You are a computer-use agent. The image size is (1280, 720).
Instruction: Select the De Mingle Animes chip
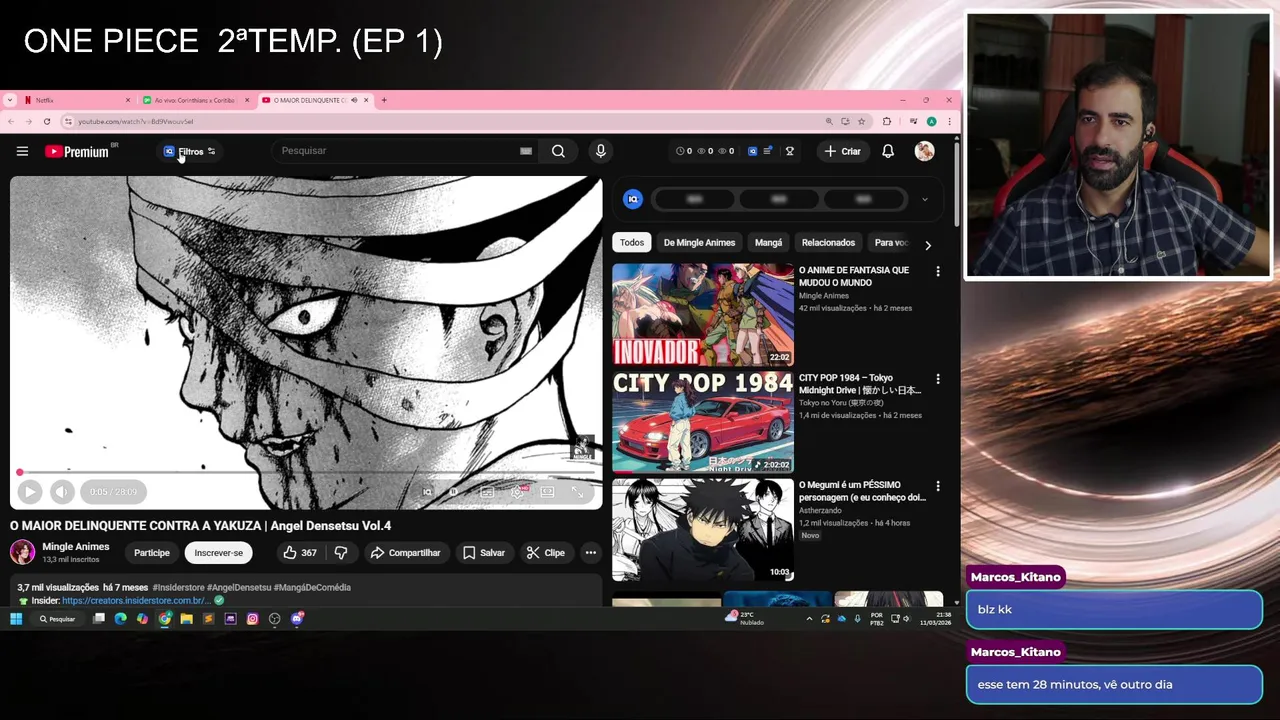[699, 243]
